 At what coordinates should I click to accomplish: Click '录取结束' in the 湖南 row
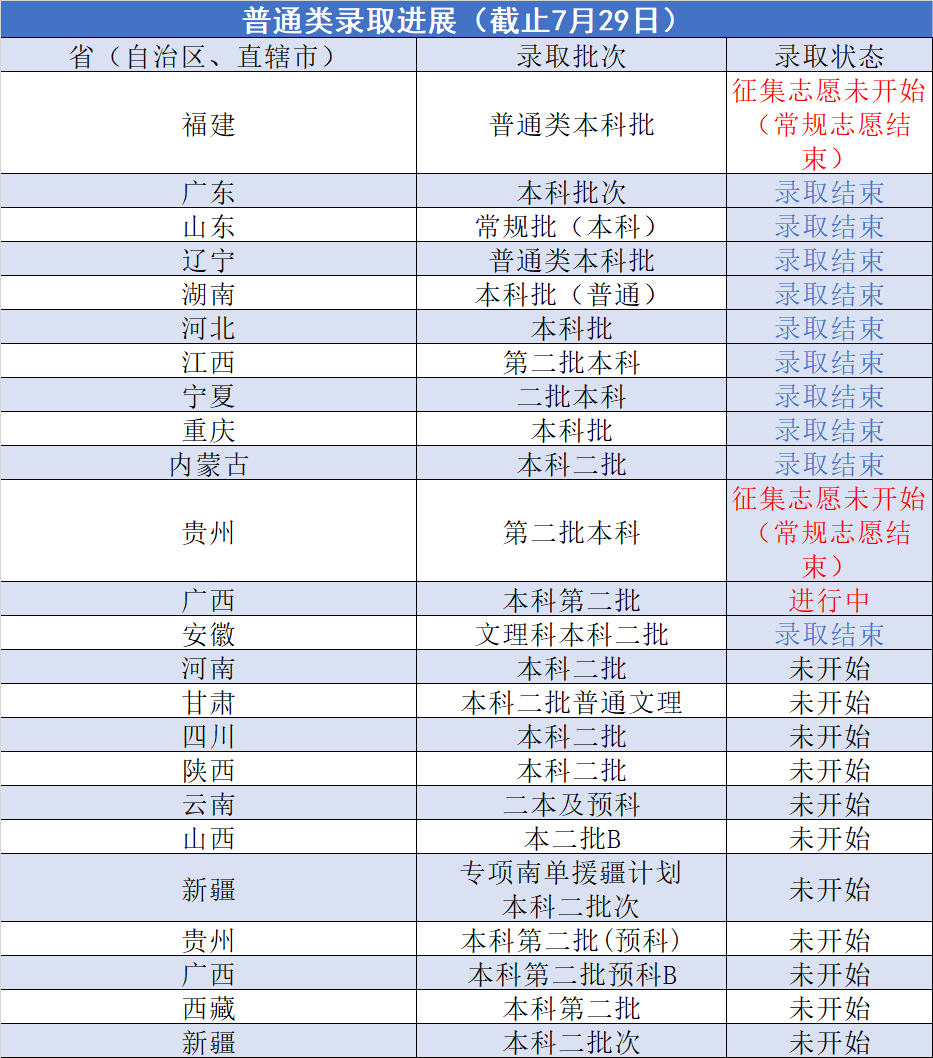829,294
